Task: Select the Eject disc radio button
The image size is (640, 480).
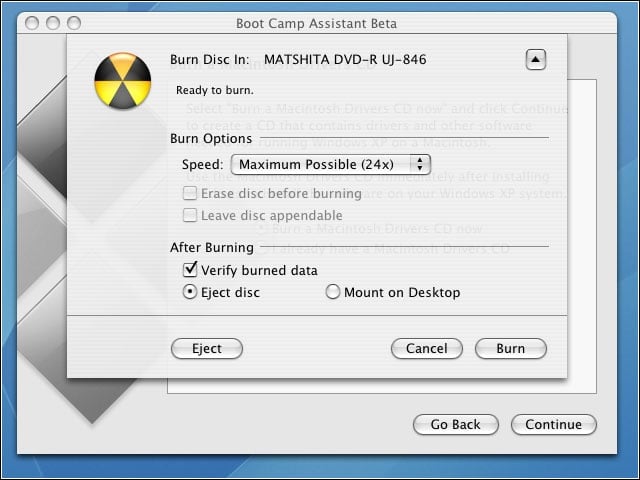Action: tap(190, 292)
